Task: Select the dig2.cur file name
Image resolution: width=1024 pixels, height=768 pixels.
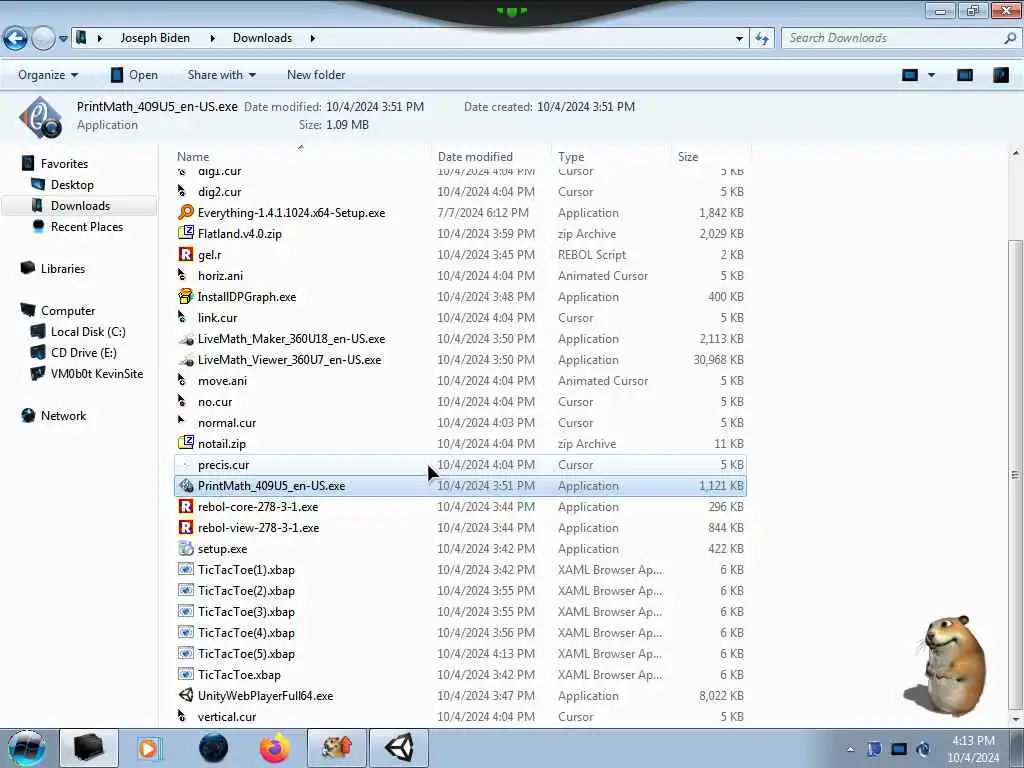Action: click(x=219, y=192)
